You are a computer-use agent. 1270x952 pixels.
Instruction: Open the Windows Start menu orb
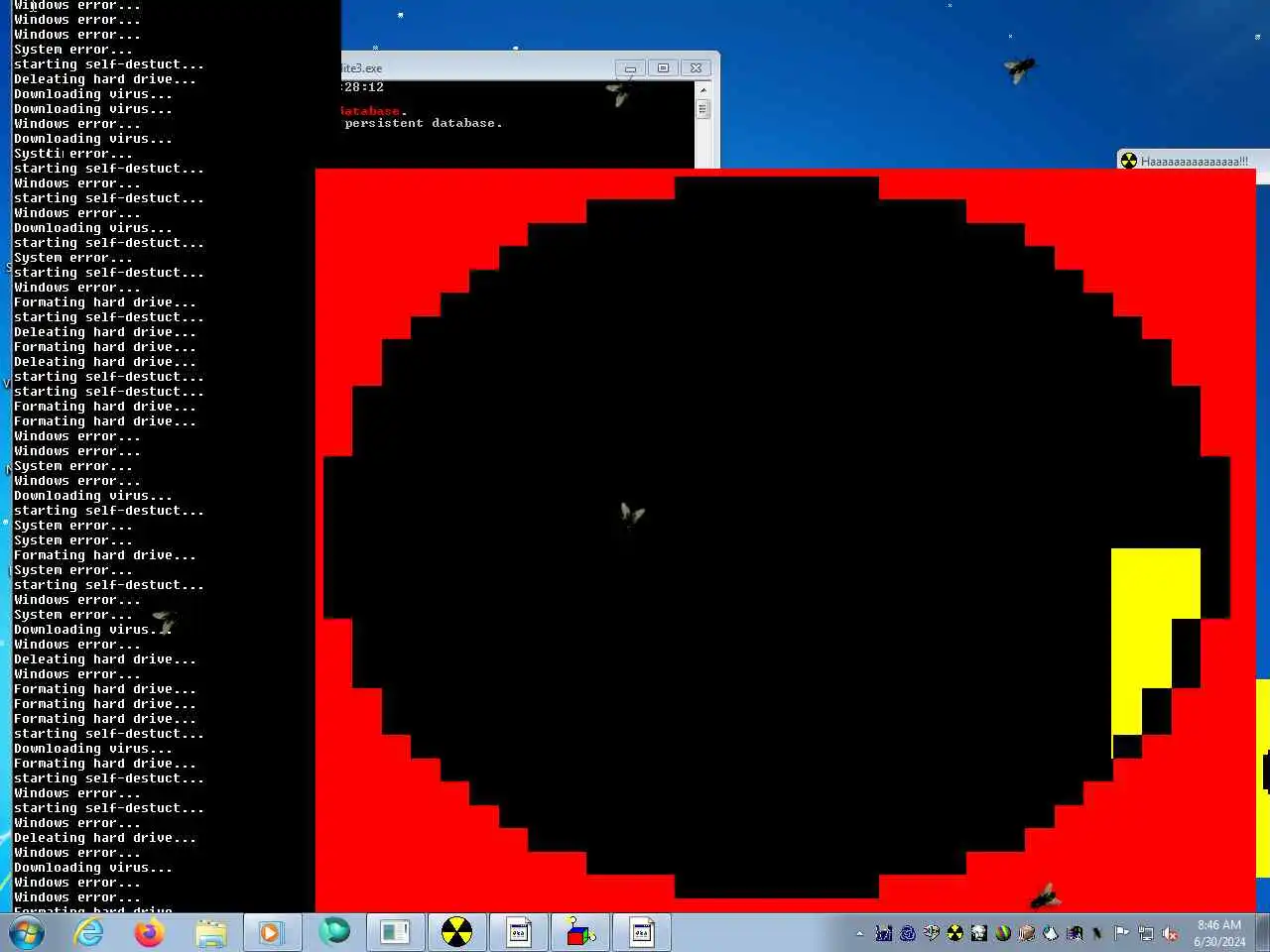click(27, 932)
